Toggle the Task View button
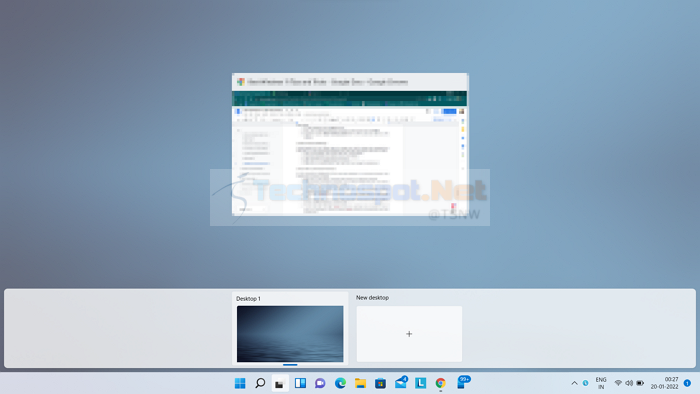This screenshot has height=394, width=700. 280,383
